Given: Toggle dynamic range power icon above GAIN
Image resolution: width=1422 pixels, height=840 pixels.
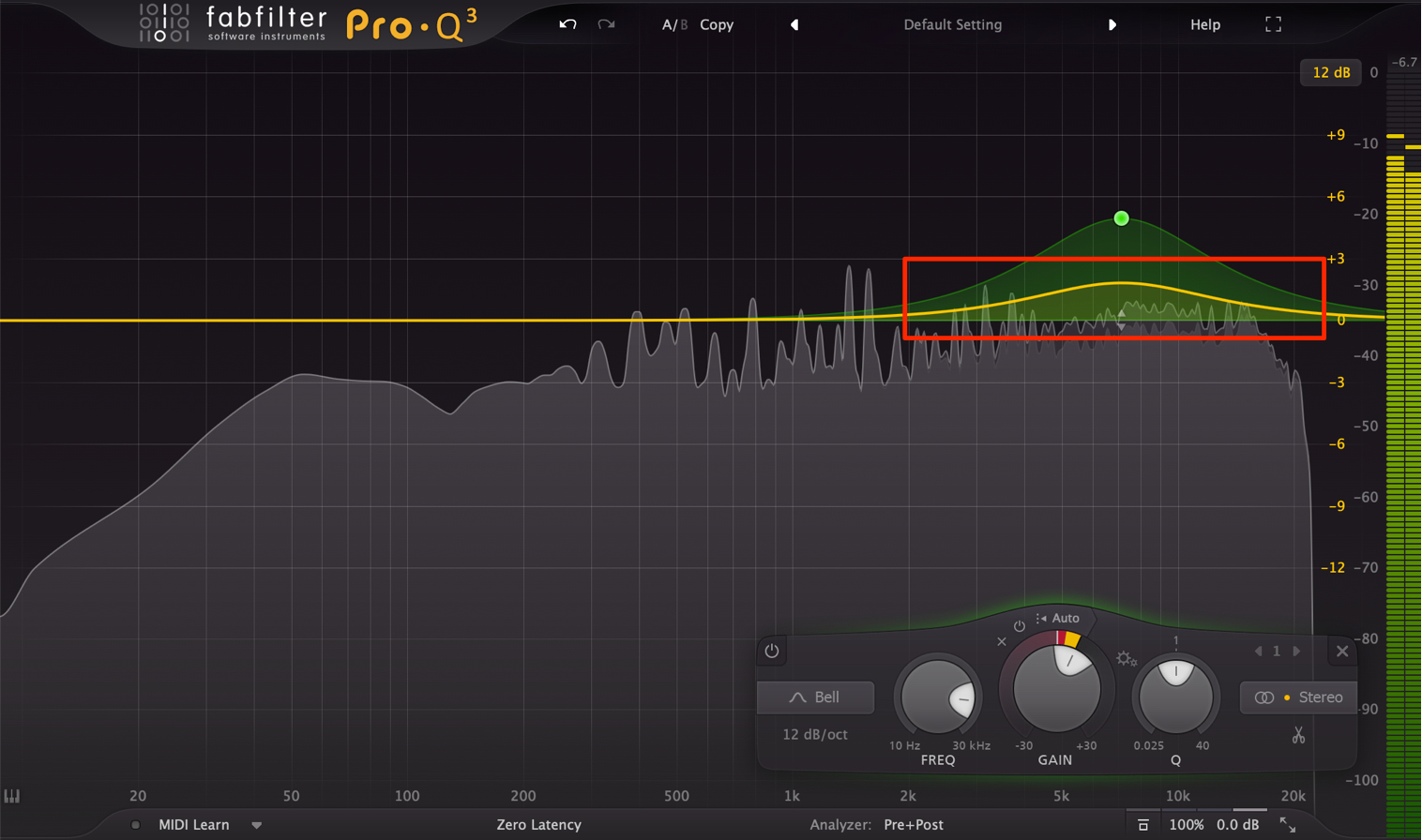Looking at the screenshot, I should [1020, 626].
